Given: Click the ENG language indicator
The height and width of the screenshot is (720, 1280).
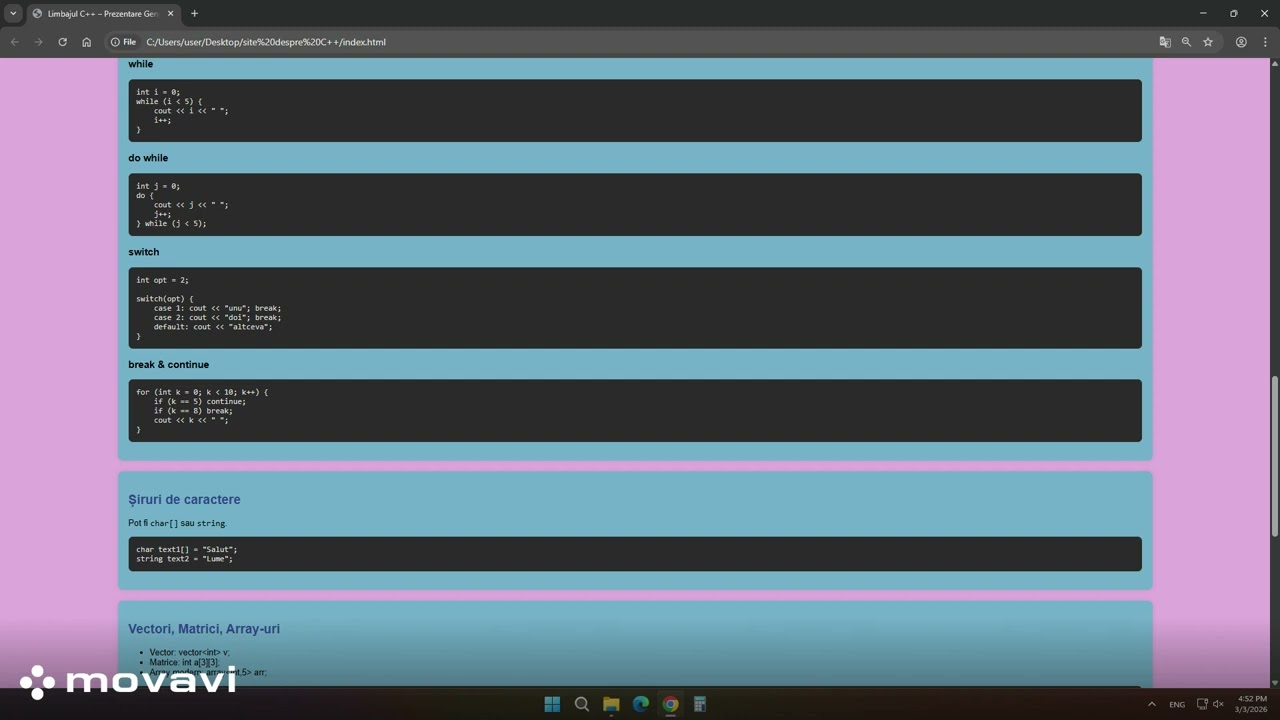Looking at the screenshot, I should coord(1177,704).
